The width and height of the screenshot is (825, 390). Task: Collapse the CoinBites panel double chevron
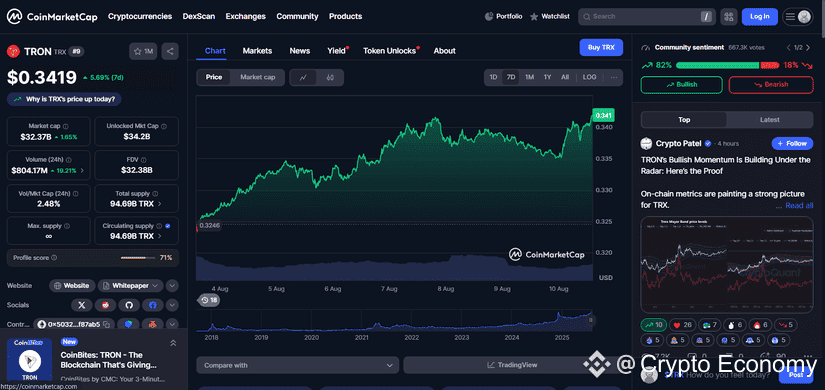pyautogui.click(x=173, y=343)
